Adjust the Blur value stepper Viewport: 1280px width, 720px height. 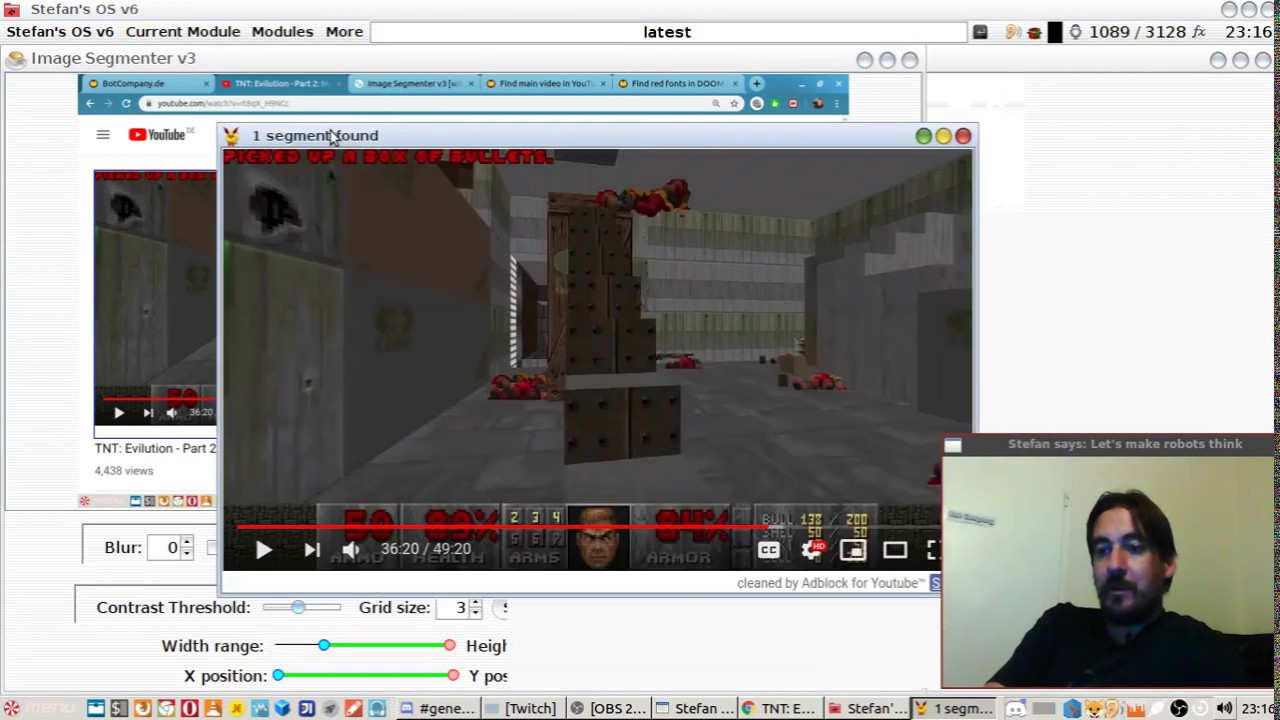(186, 547)
